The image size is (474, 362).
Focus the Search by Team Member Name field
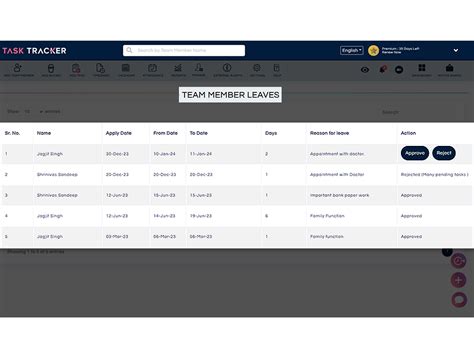pyautogui.click(x=184, y=50)
